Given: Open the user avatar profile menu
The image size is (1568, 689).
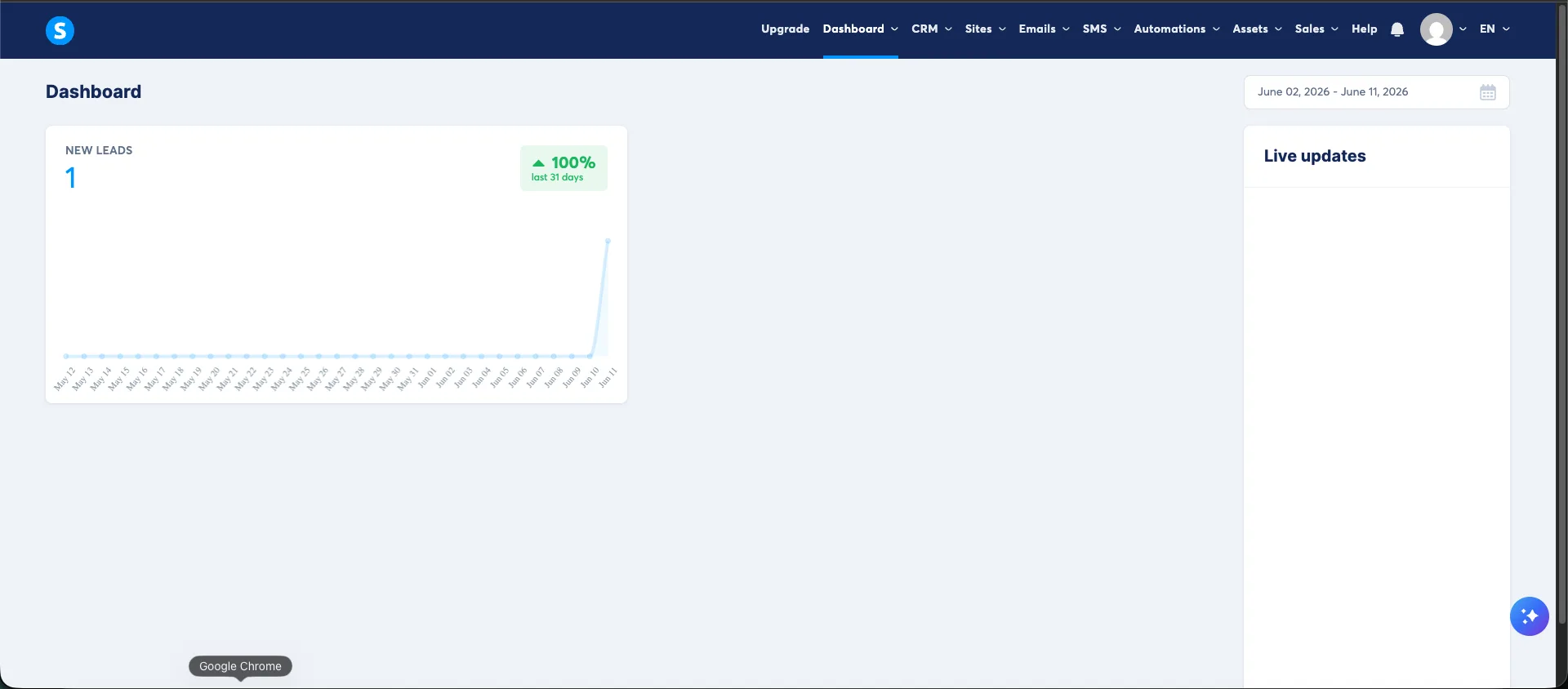Looking at the screenshot, I should pyautogui.click(x=1436, y=29).
